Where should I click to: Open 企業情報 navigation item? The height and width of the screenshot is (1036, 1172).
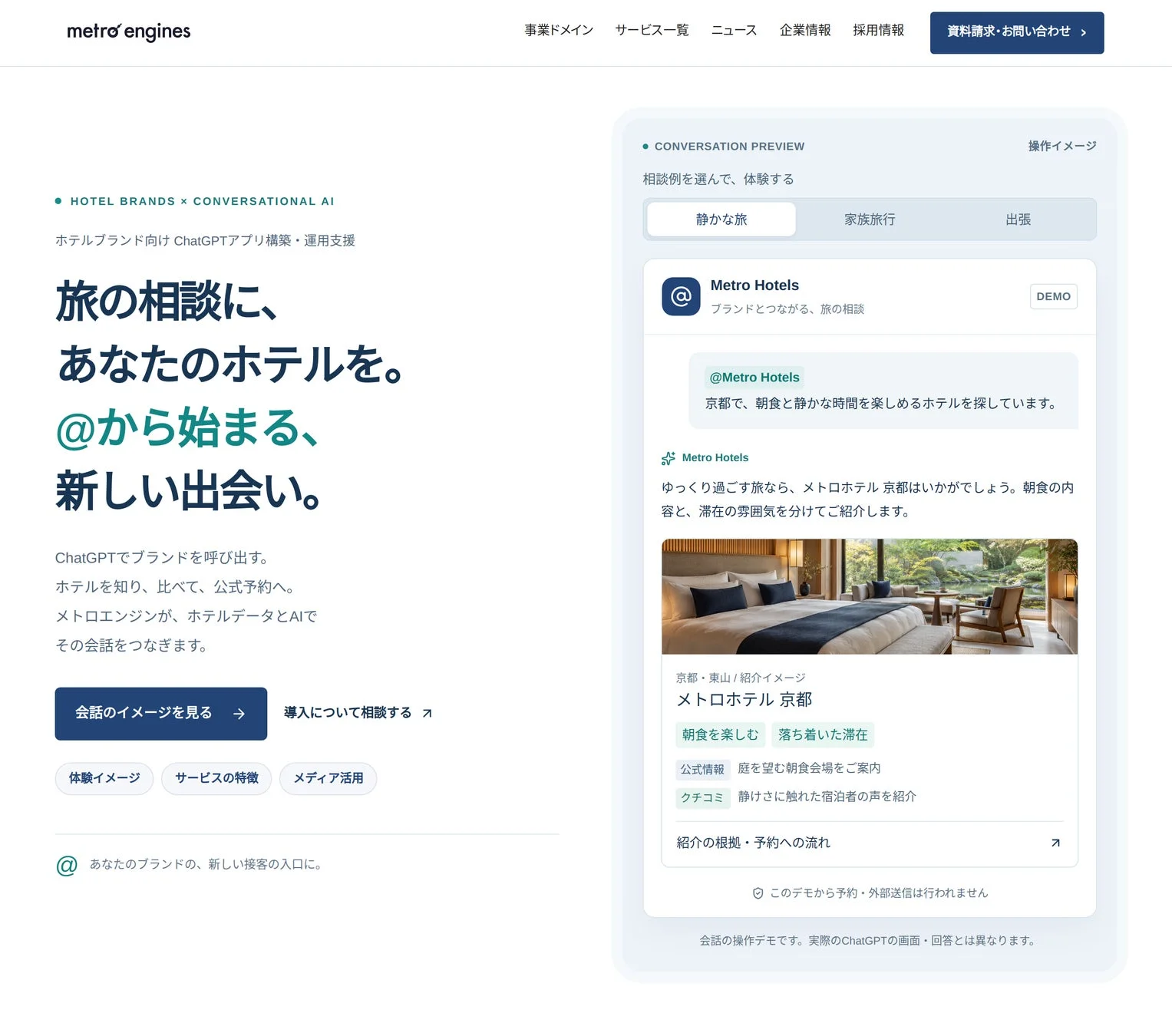pos(805,30)
